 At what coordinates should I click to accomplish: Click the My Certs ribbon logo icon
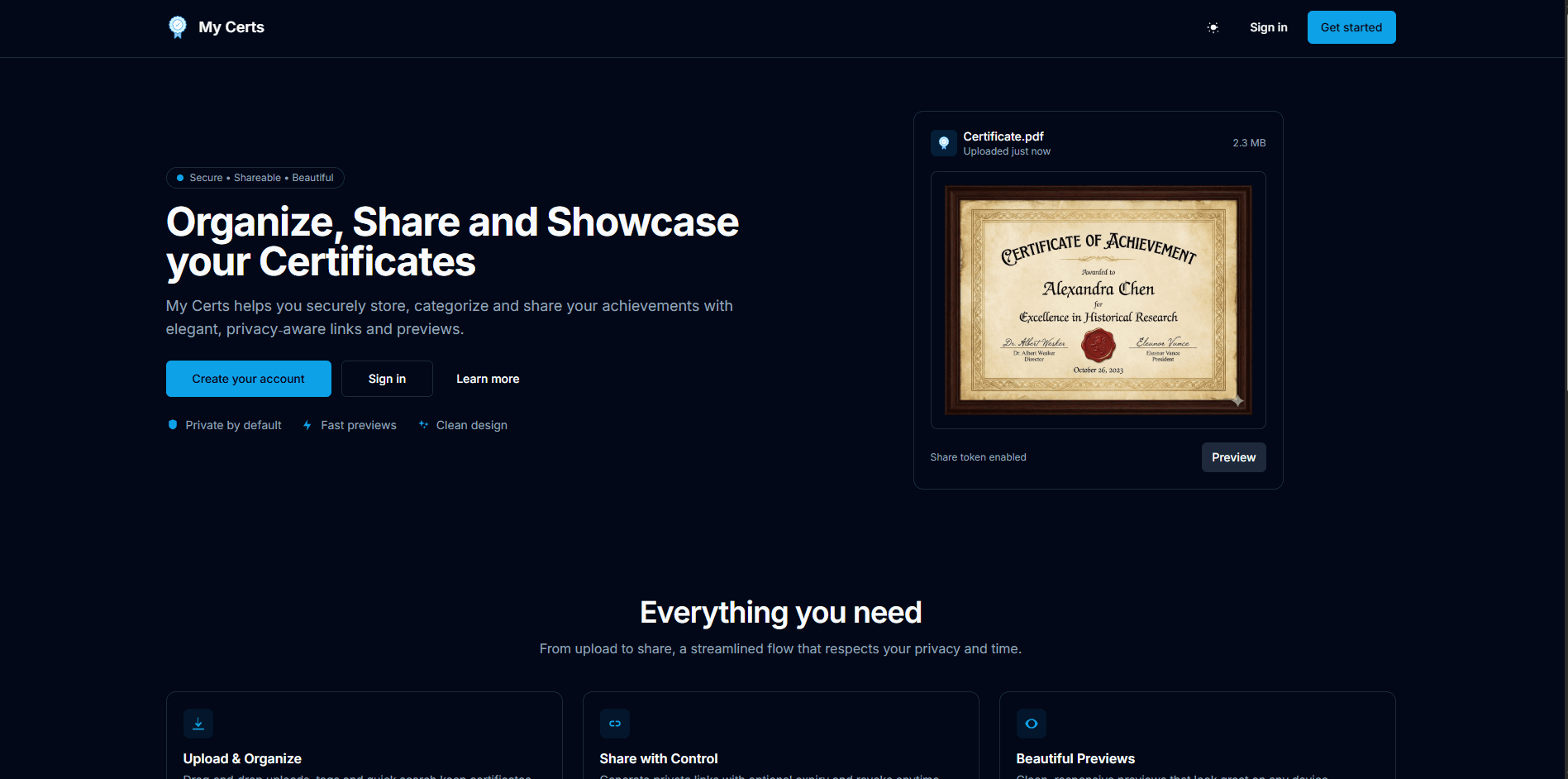[178, 26]
